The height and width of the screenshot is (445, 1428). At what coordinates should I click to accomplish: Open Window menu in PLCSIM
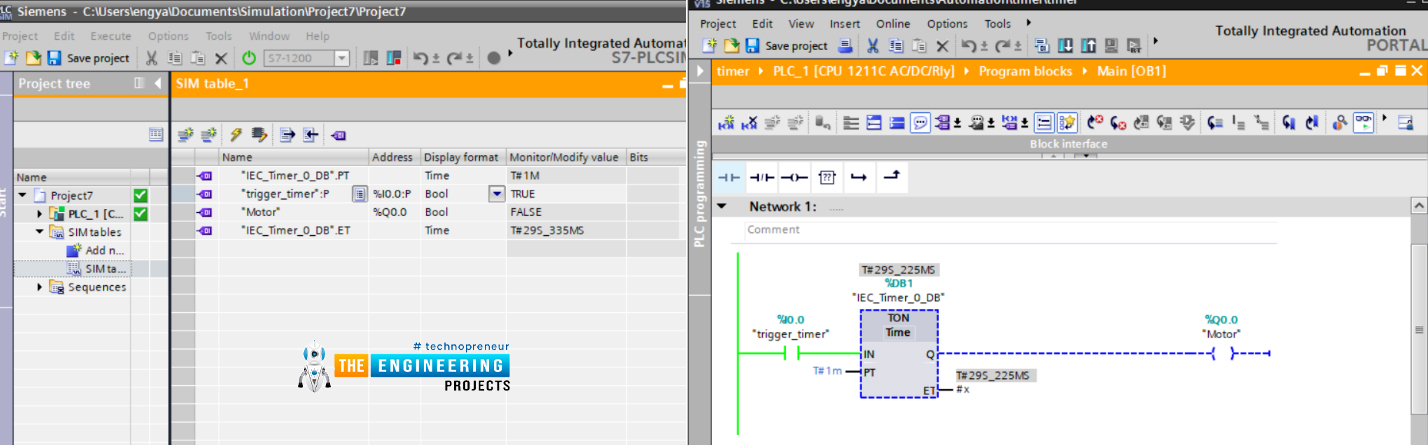coord(269,36)
